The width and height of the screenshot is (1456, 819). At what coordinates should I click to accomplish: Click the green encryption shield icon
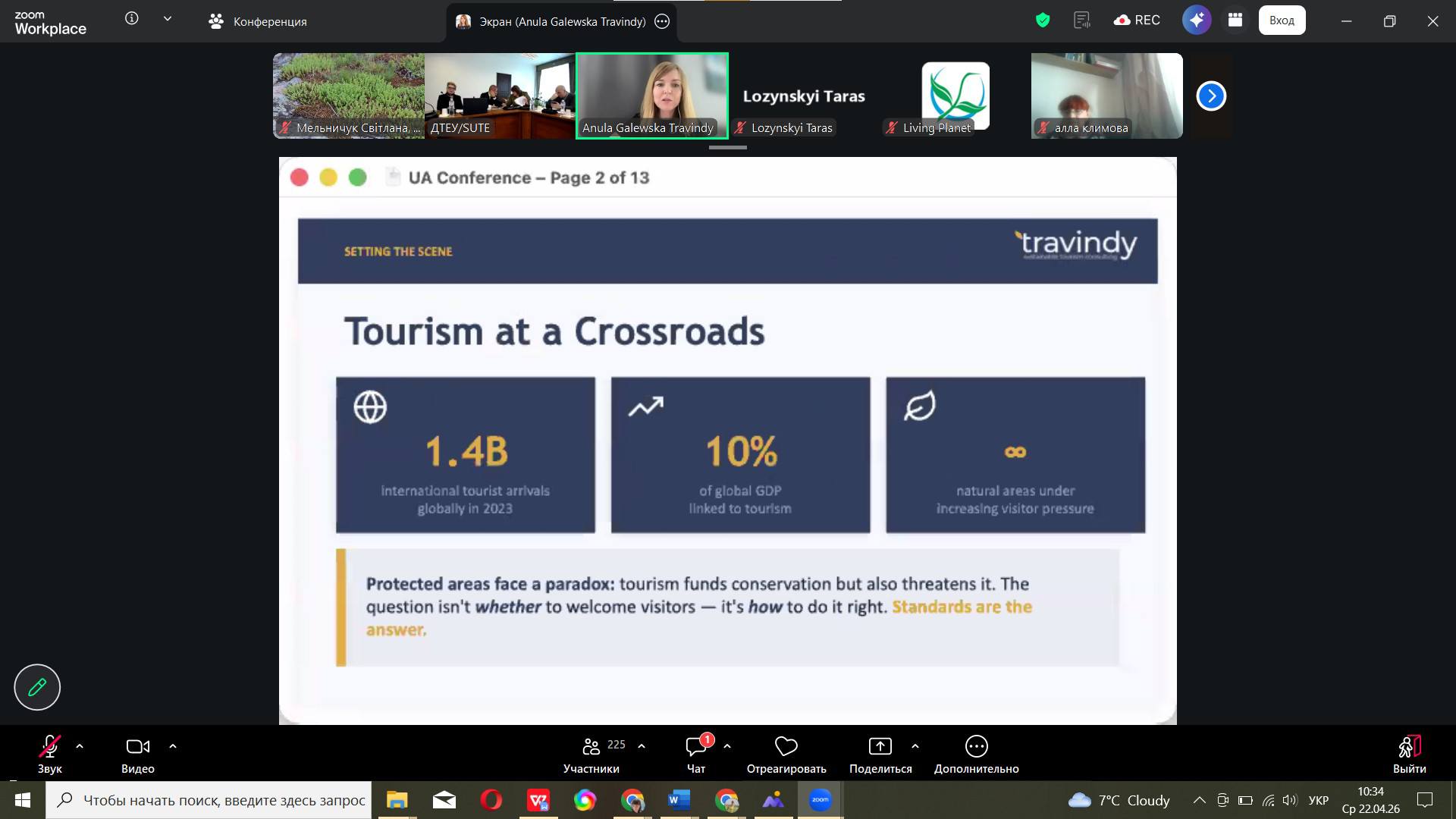click(1043, 20)
